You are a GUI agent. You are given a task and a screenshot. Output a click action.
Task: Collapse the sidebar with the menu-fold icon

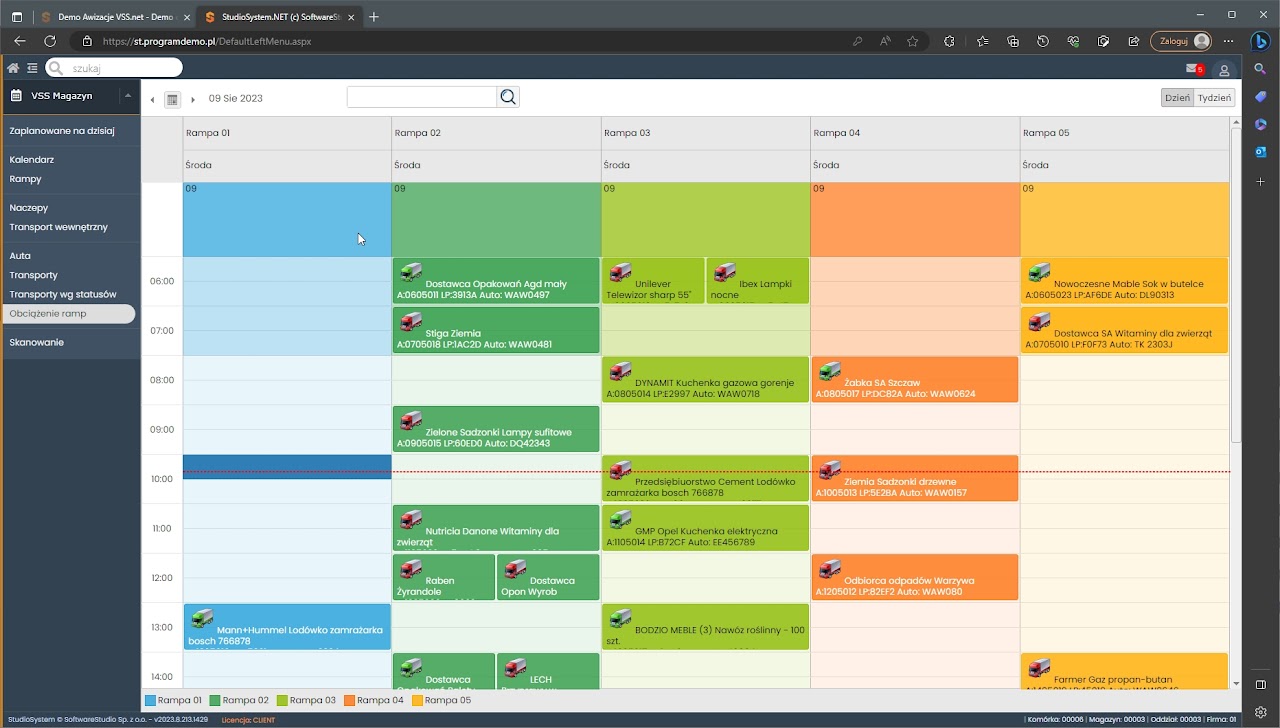(x=32, y=68)
